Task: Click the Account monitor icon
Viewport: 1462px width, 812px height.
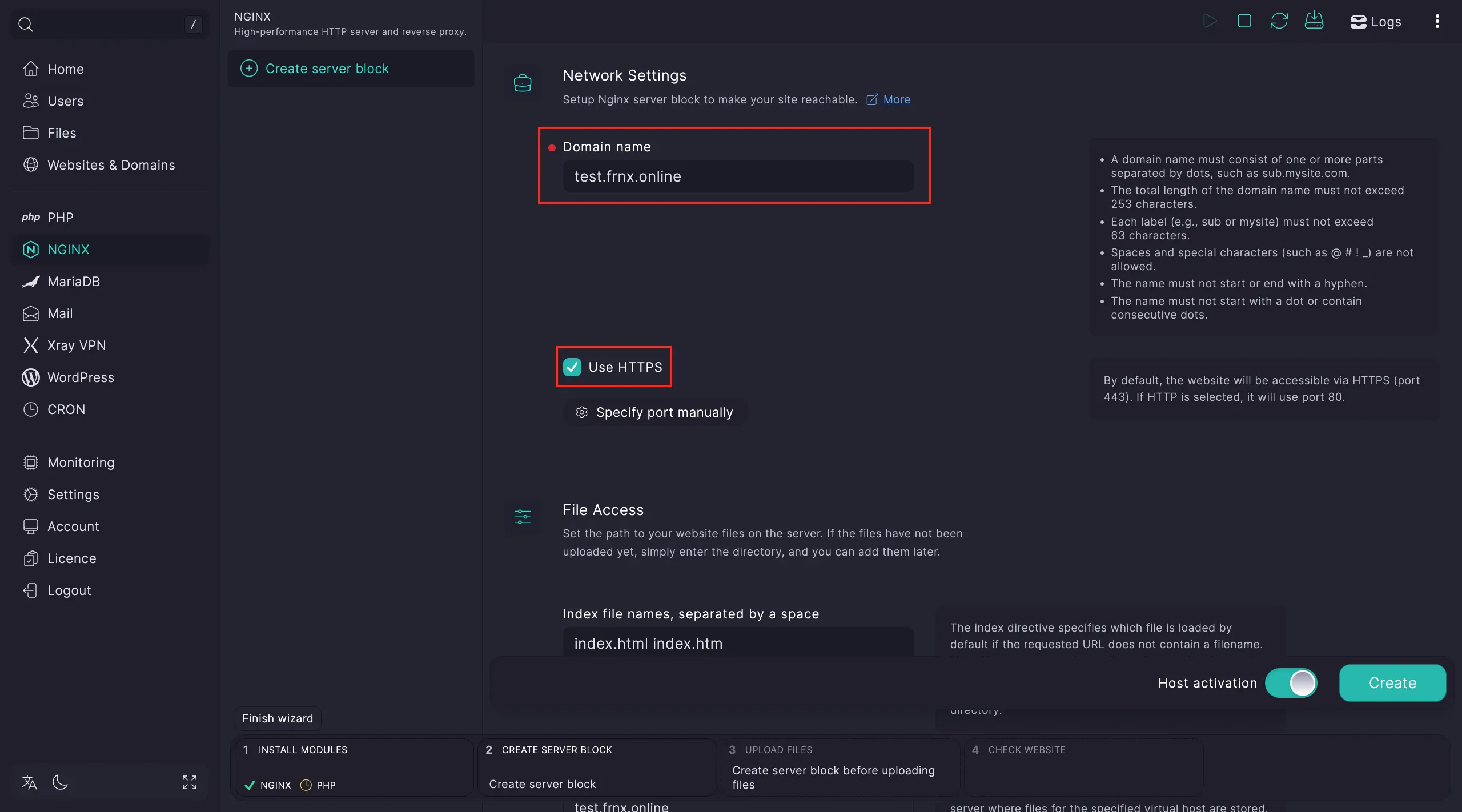Action: (x=31, y=526)
